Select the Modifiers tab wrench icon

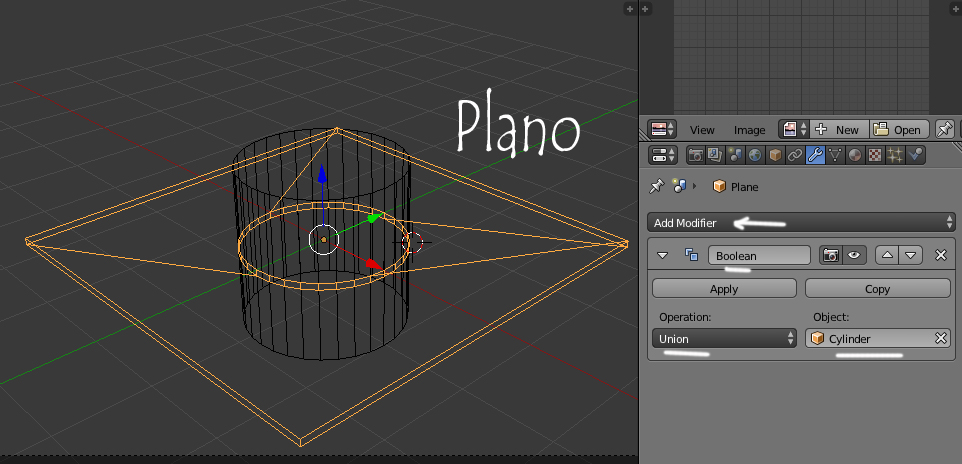coord(815,155)
